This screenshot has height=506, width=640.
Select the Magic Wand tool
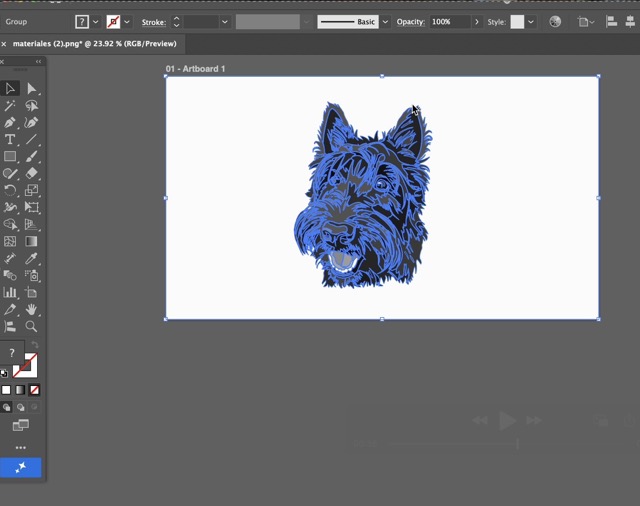10,106
